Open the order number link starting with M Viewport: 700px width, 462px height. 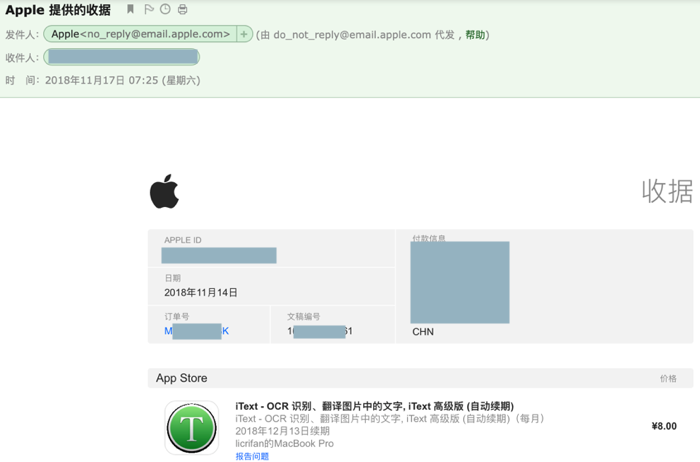pos(196,331)
